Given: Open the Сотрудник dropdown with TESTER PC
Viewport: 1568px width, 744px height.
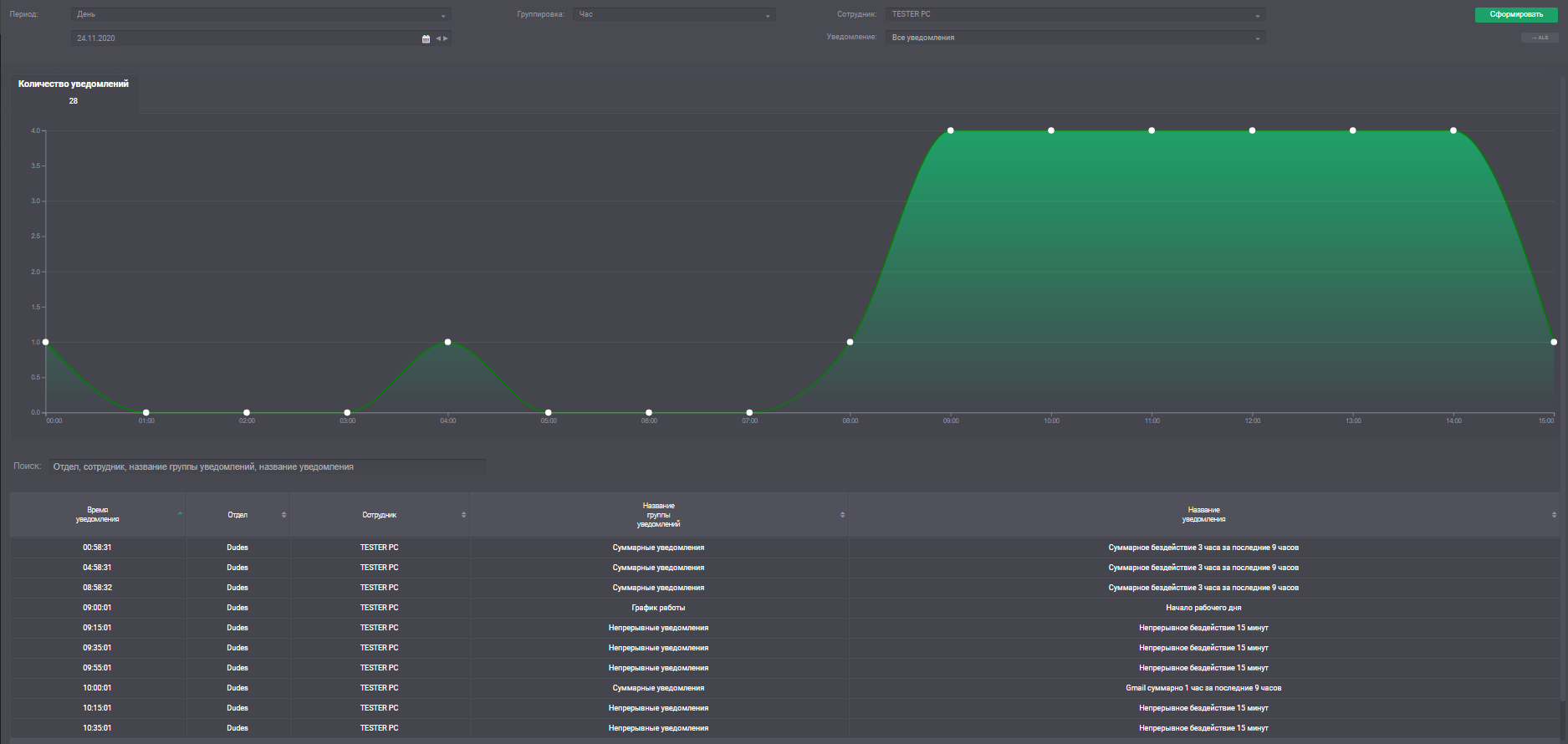Looking at the screenshot, I should tap(1075, 15).
